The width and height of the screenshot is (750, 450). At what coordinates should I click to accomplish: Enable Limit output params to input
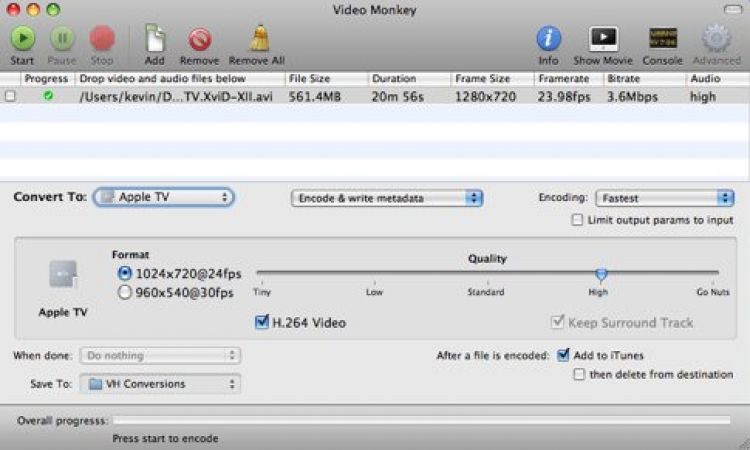point(577,220)
